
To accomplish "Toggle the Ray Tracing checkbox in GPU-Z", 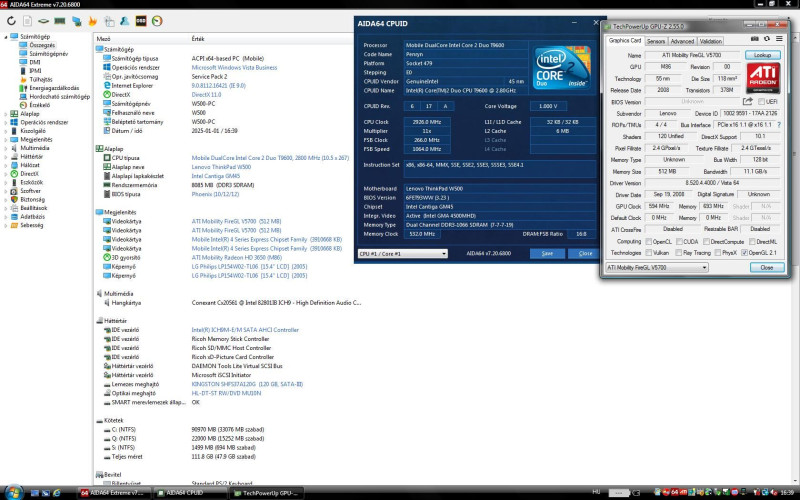I will 679,253.
